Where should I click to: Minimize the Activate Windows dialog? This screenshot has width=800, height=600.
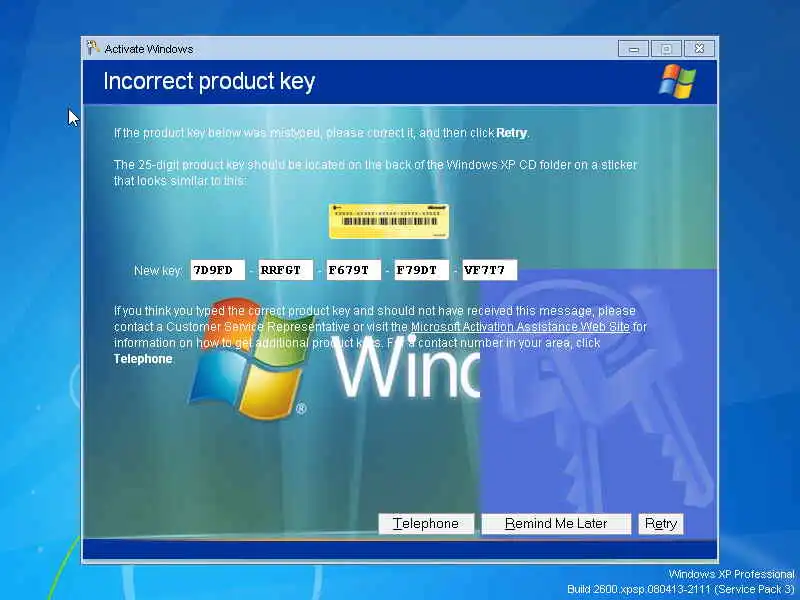click(x=634, y=49)
